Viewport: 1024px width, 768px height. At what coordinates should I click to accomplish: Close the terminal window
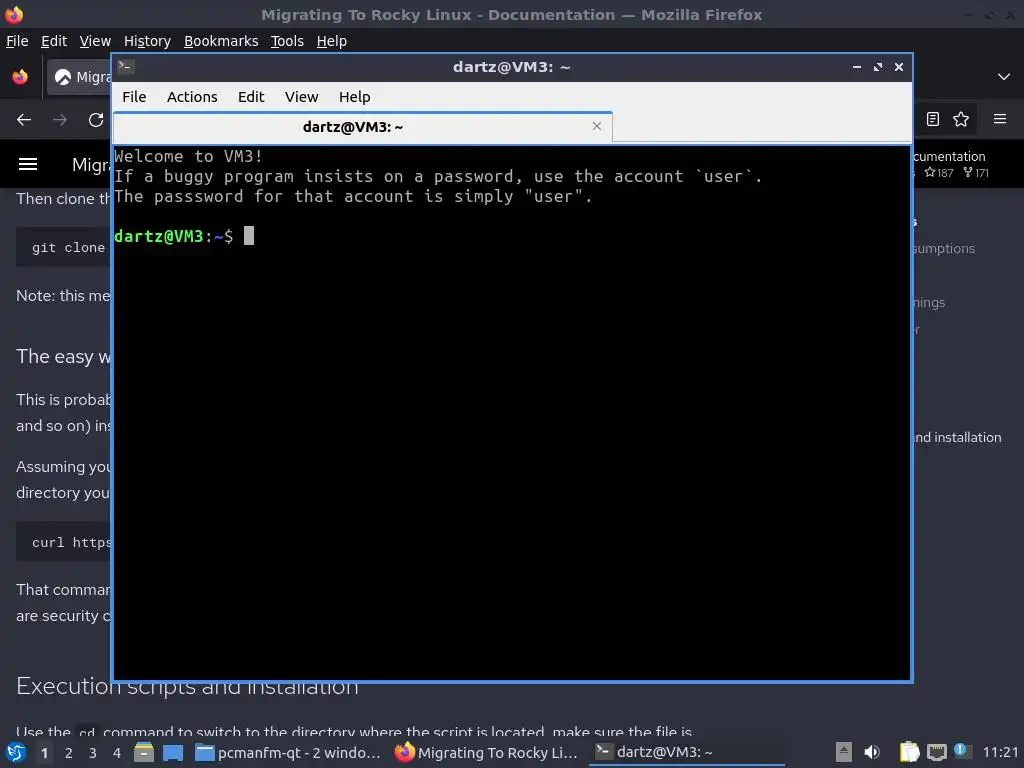tap(899, 67)
